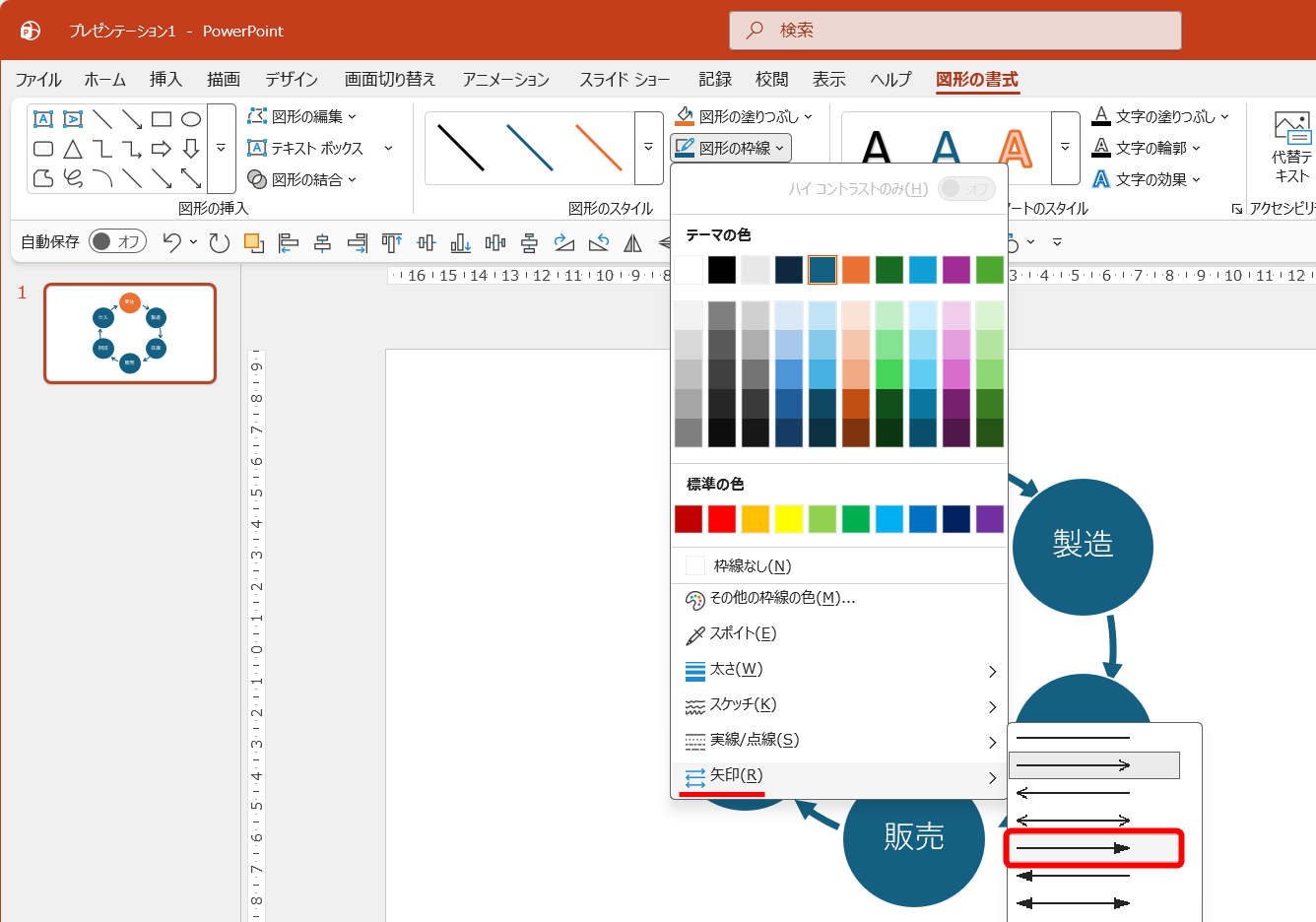Click the align left icon

pos(288,242)
